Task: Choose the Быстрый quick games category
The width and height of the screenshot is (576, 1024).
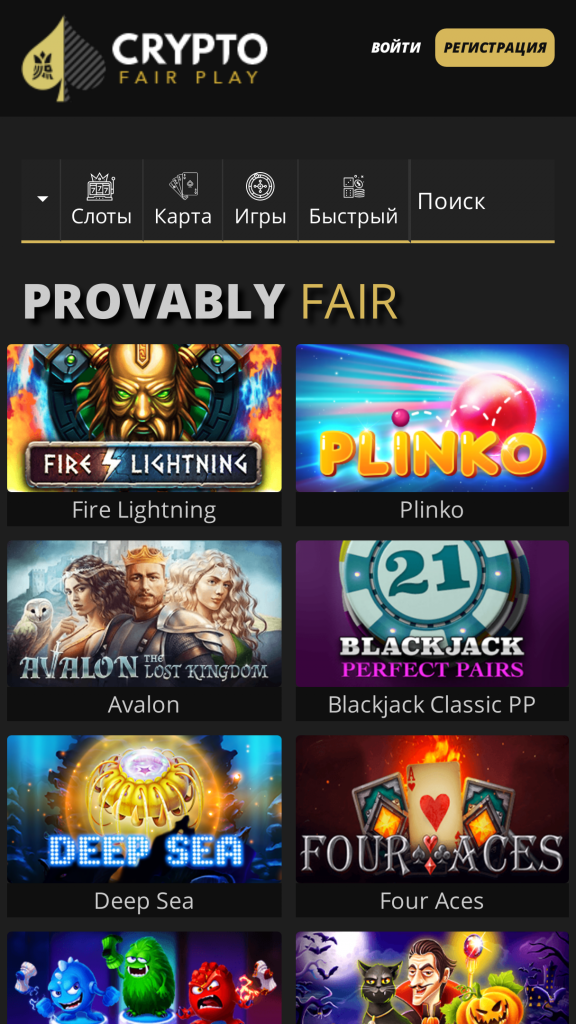Action: (x=353, y=200)
